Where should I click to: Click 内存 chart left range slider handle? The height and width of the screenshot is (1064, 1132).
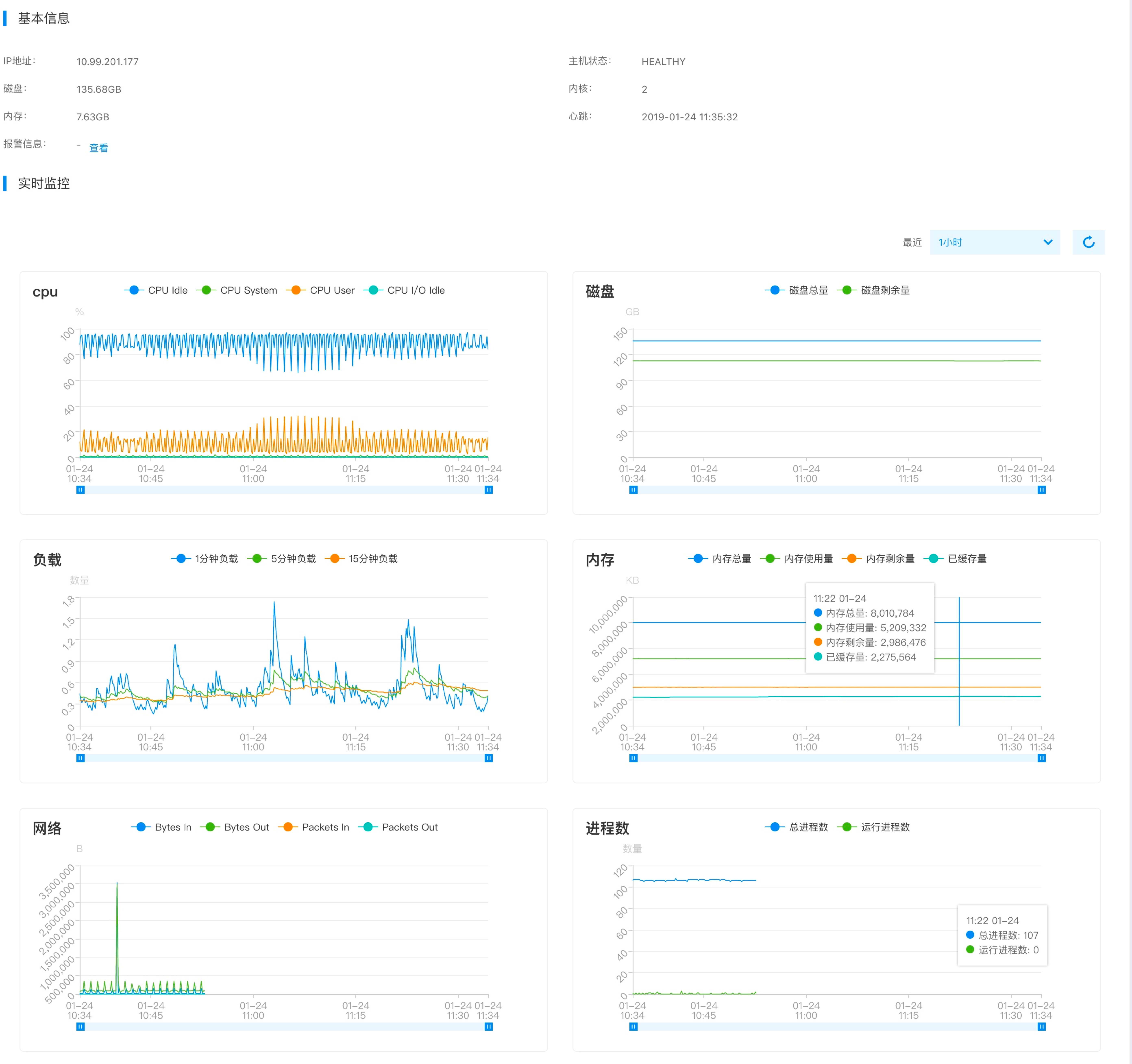tap(633, 758)
